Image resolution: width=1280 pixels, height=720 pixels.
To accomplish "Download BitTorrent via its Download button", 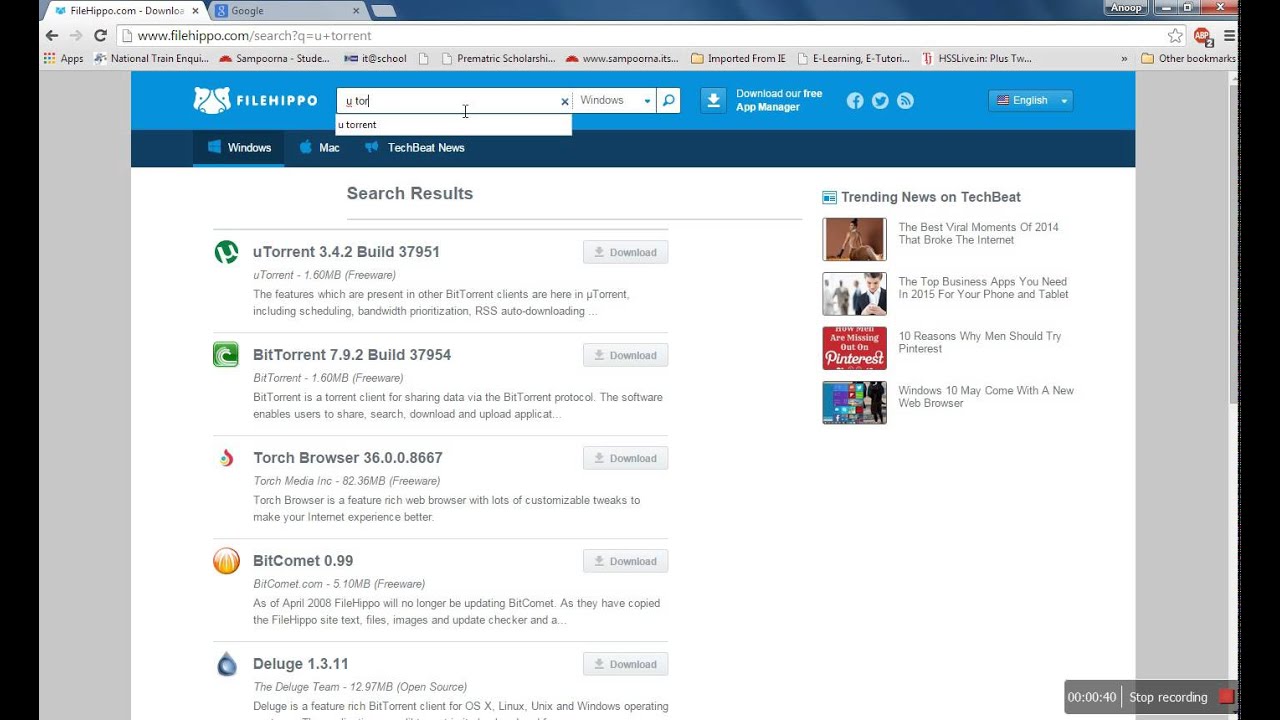I will (625, 355).
